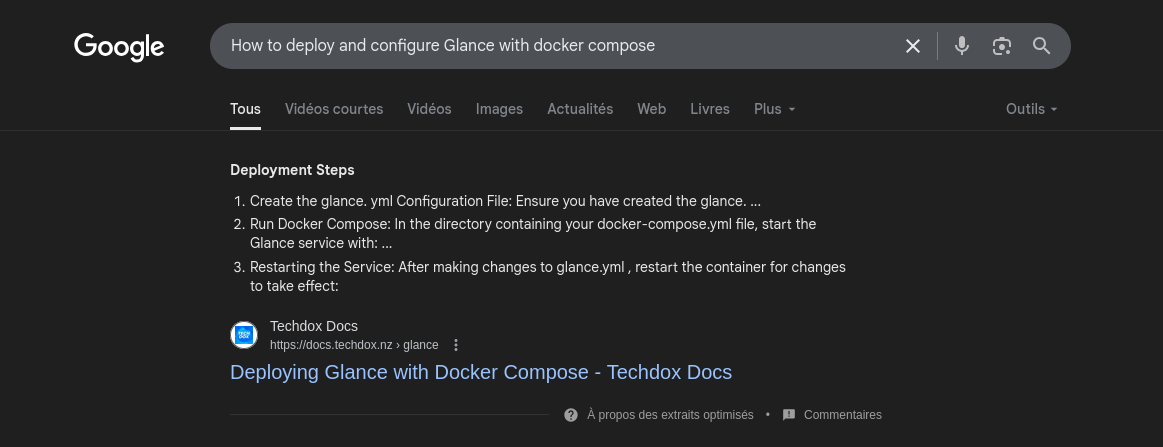
Task: Open the Outils dropdown
Action: pos(1031,109)
